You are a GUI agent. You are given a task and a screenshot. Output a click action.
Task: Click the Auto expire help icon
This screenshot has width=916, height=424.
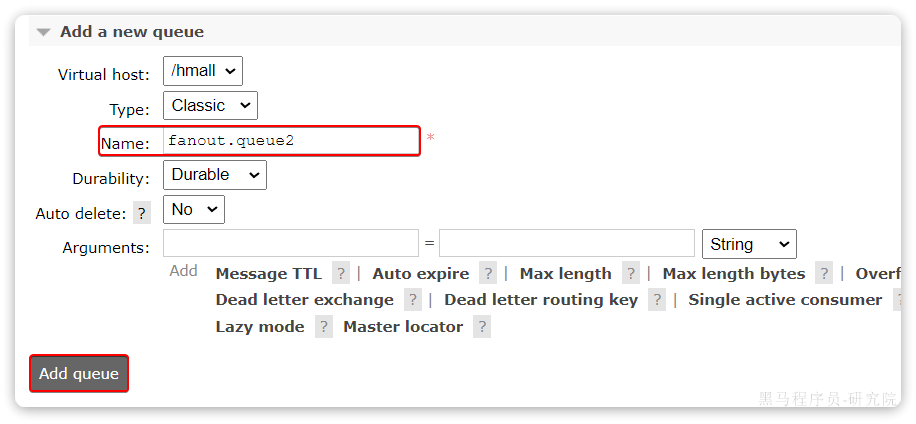coord(488,274)
